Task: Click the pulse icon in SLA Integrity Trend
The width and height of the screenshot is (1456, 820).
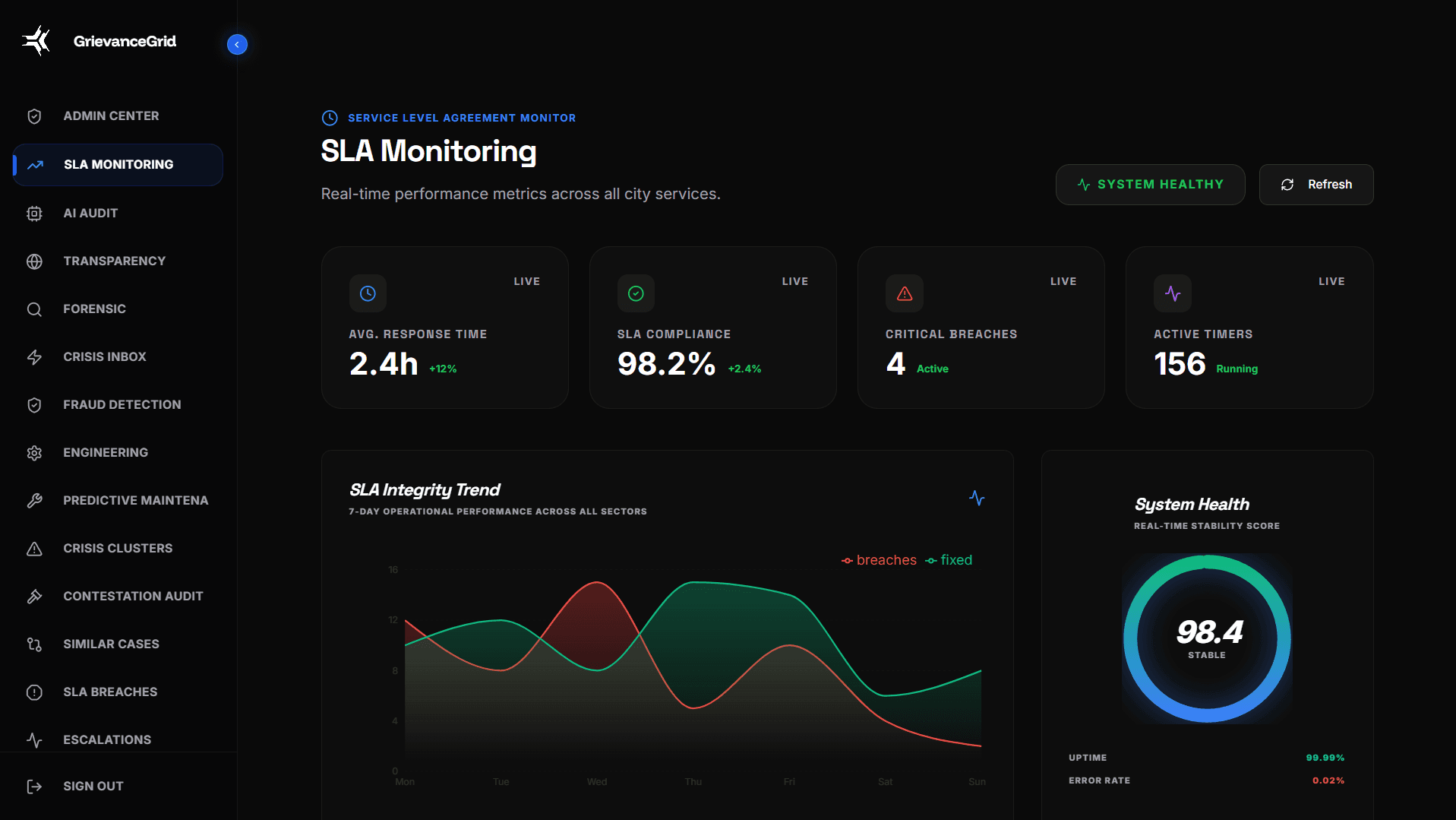Action: 977,499
